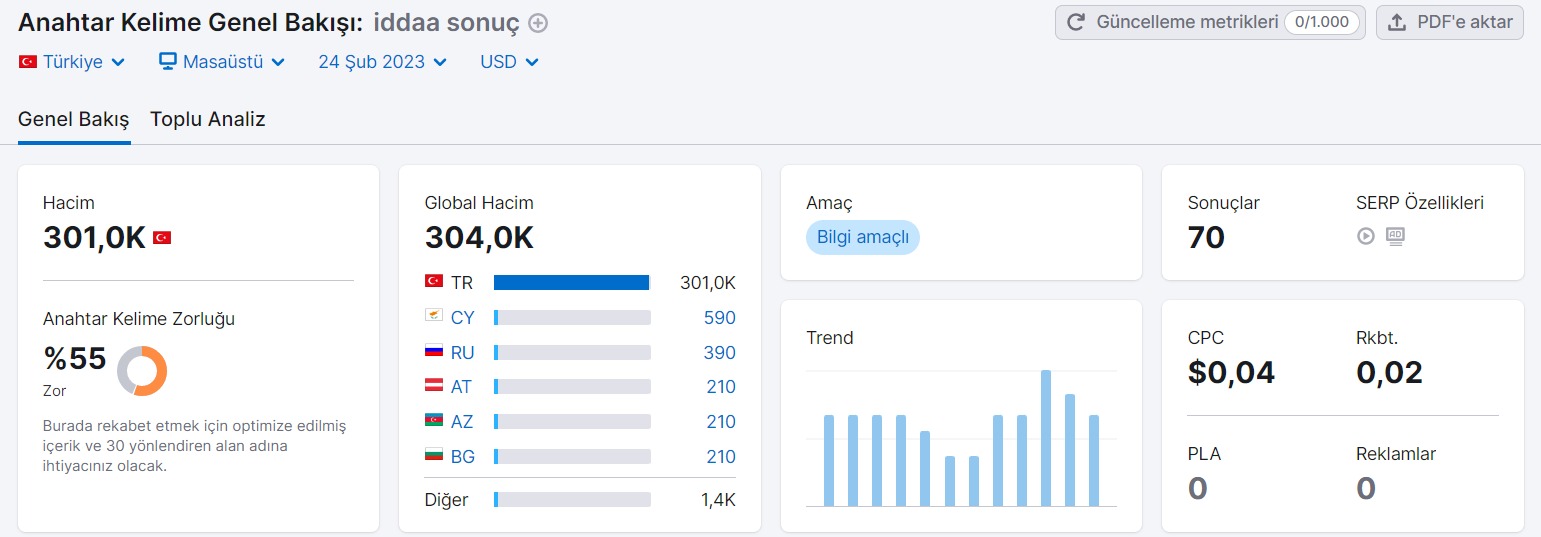1541x537 pixels.
Task: Click the RU volume link 390
Action: (x=720, y=353)
